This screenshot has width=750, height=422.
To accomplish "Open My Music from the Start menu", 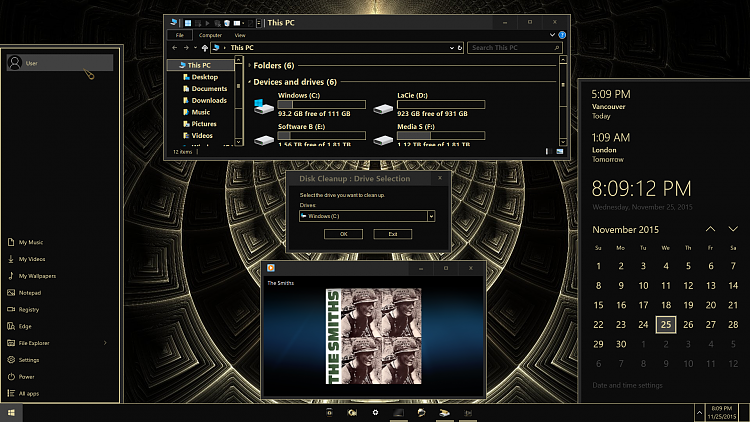I will coord(60,242).
